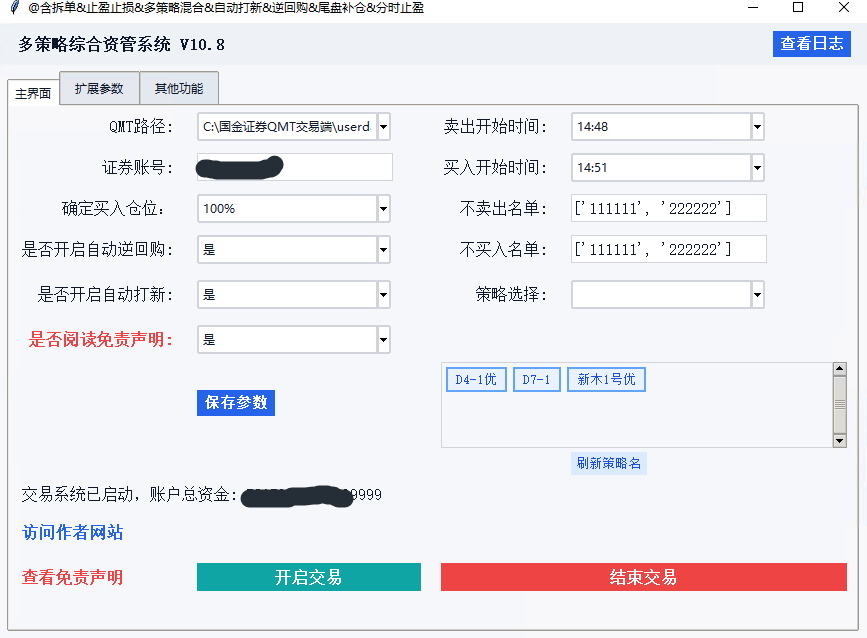Maximize the window
Screen dimensions: 867x638
tap(798, 8)
